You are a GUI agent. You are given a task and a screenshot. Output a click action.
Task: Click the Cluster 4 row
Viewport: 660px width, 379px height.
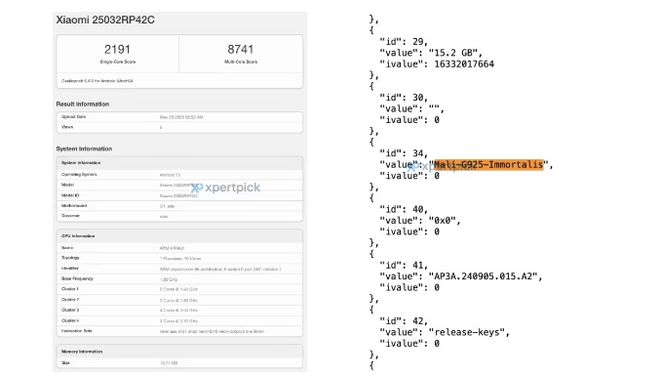(180, 320)
